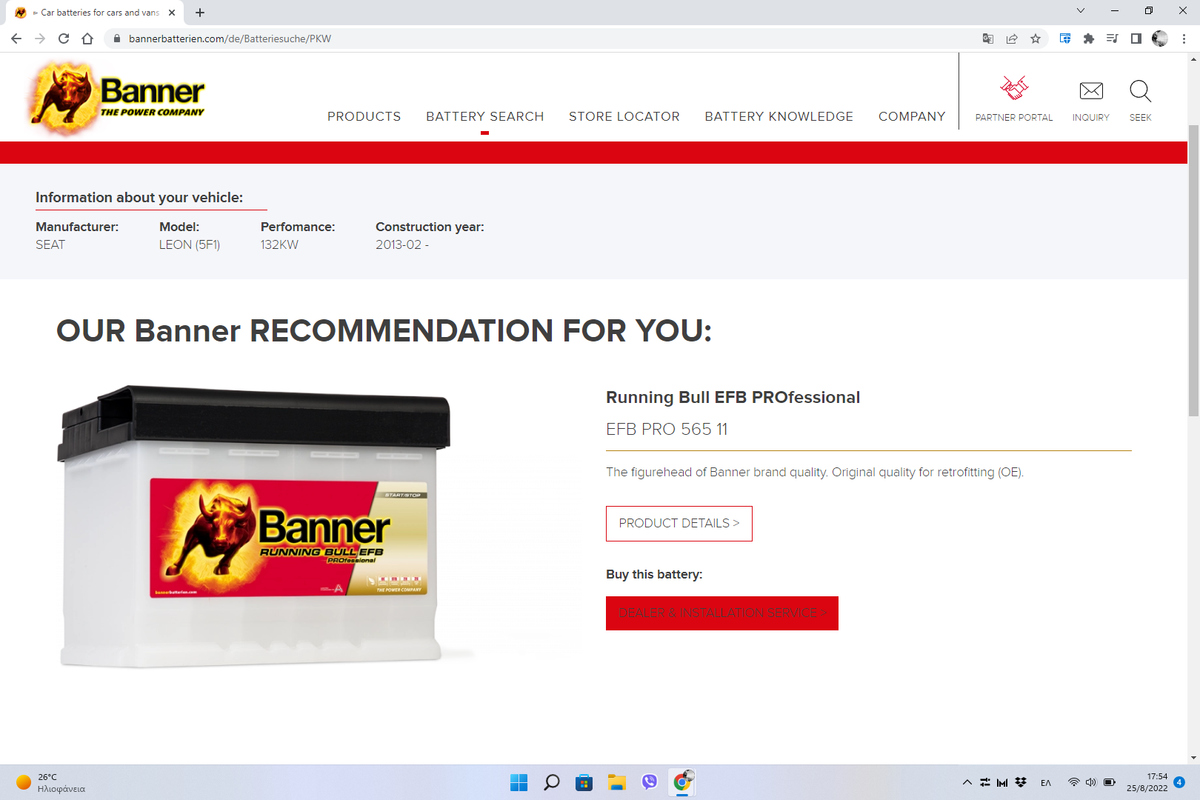
Task: Open the blue web extension icon
Action: tap(1065, 39)
